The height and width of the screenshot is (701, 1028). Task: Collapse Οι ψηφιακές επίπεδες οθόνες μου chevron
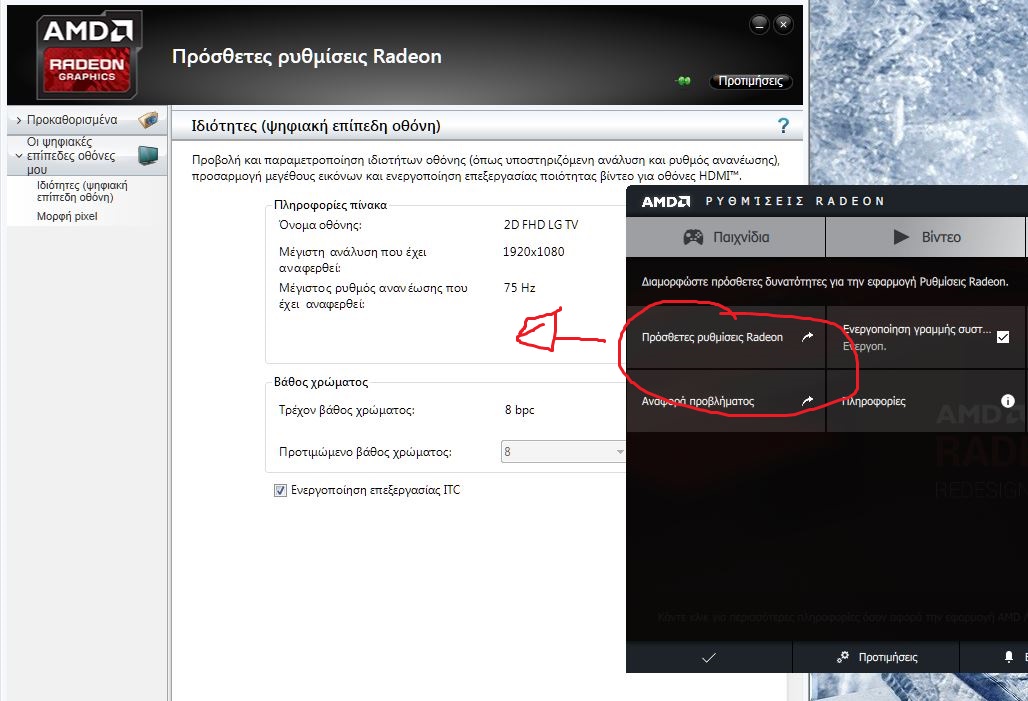click(x=19, y=156)
